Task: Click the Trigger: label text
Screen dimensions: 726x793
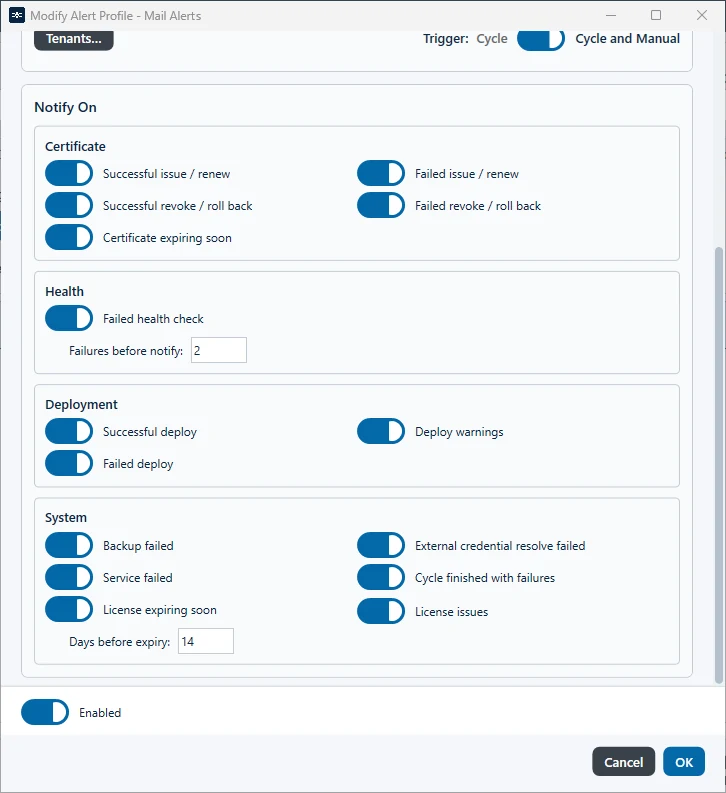Action: point(446,39)
